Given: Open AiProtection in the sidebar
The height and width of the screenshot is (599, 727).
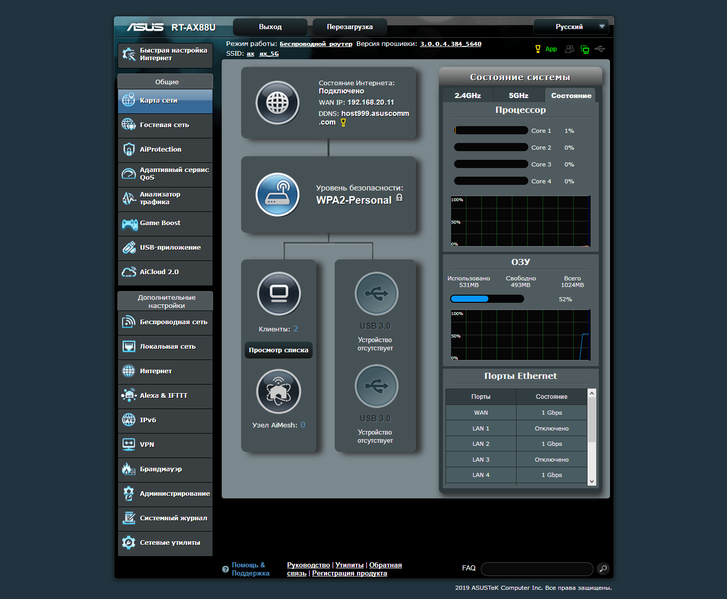Looking at the screenshot, I should 165,149.
